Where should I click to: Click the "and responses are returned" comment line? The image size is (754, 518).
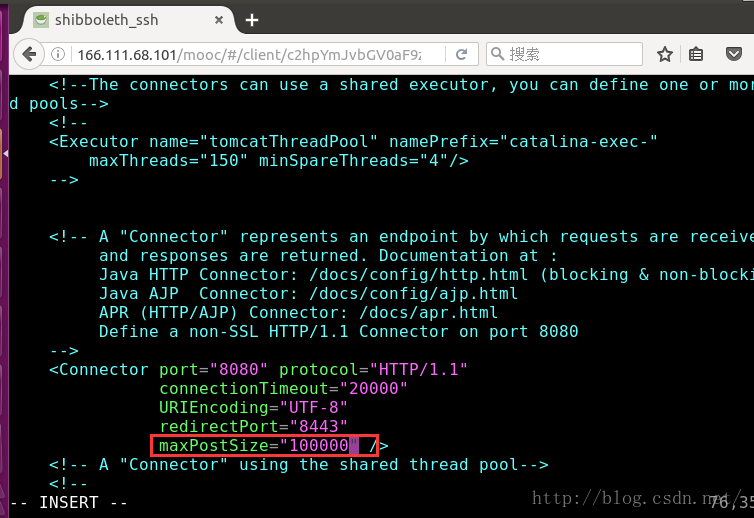pos(328,255)
